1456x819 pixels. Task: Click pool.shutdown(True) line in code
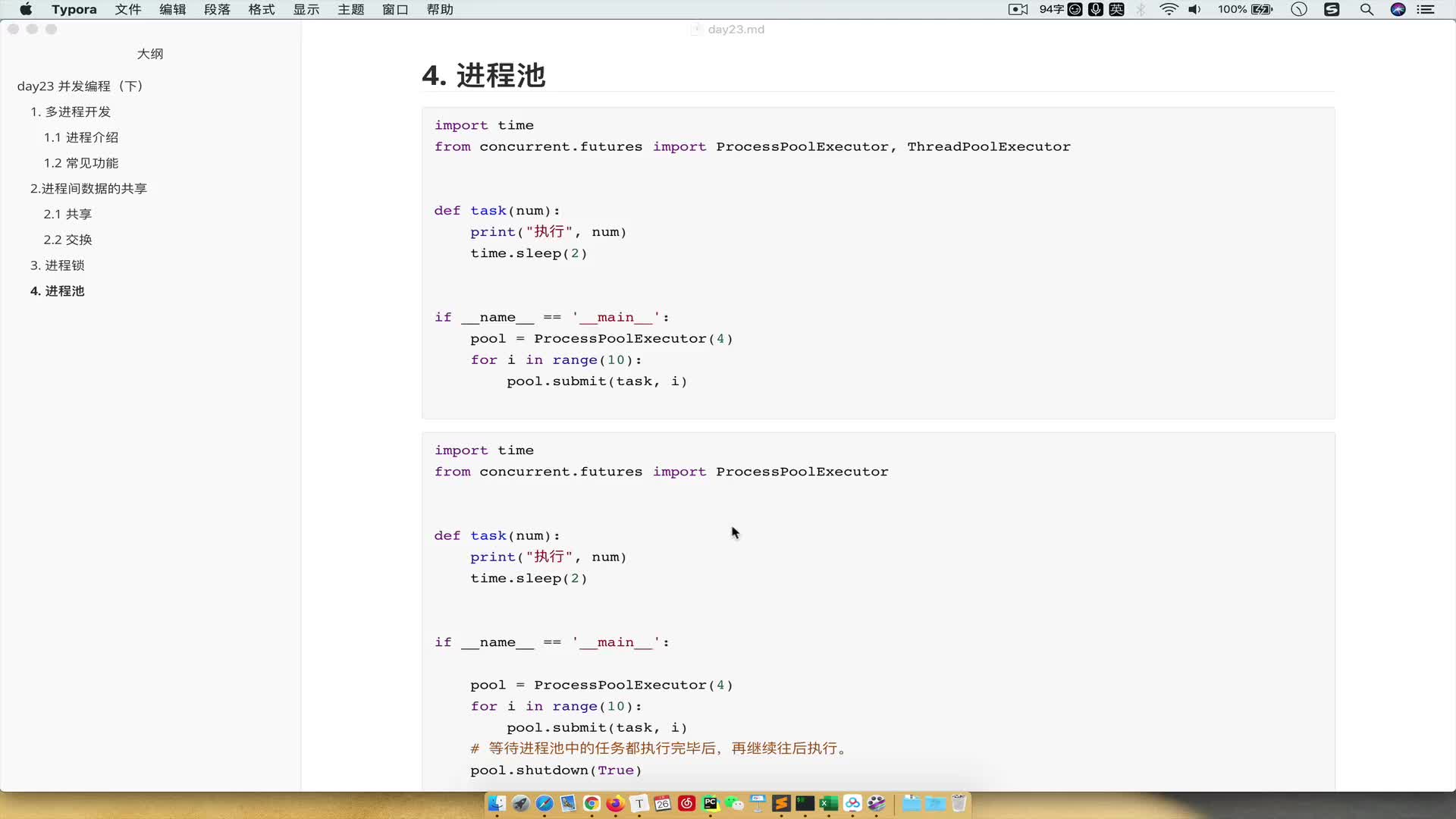coord(556,770)
